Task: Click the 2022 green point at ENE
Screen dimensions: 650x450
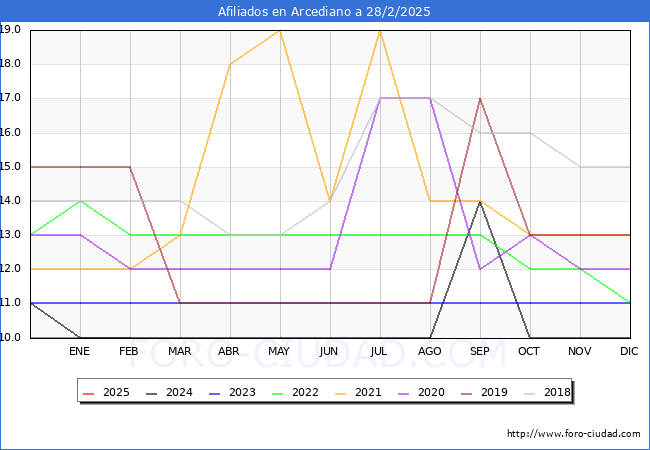Action: pos(80,201)
